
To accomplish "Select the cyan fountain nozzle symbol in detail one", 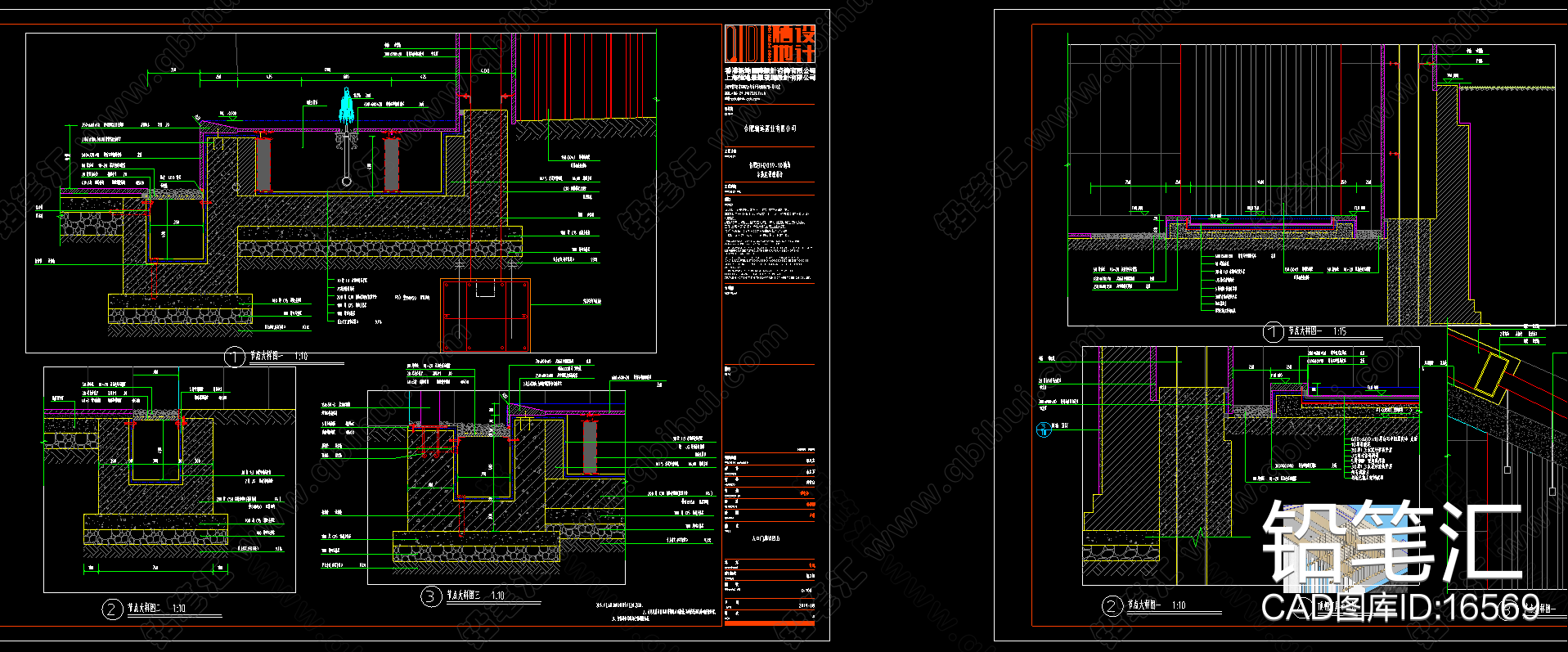I will point(346,108).
